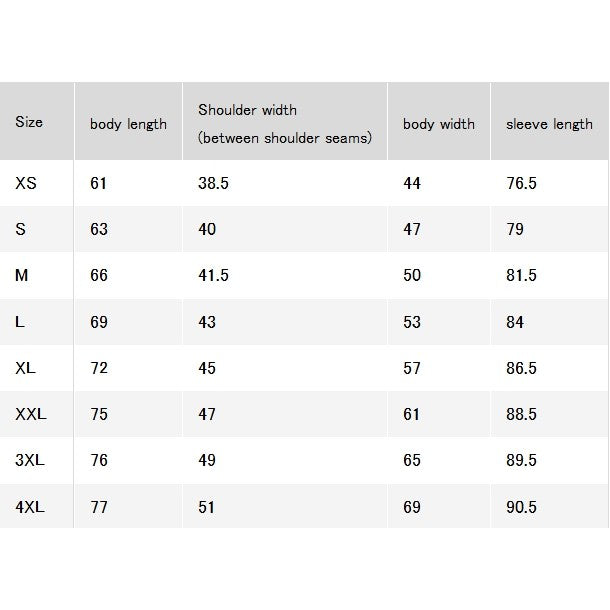610x610 pixels.
Task: Click body length value 75
Action: click(99, 414)
